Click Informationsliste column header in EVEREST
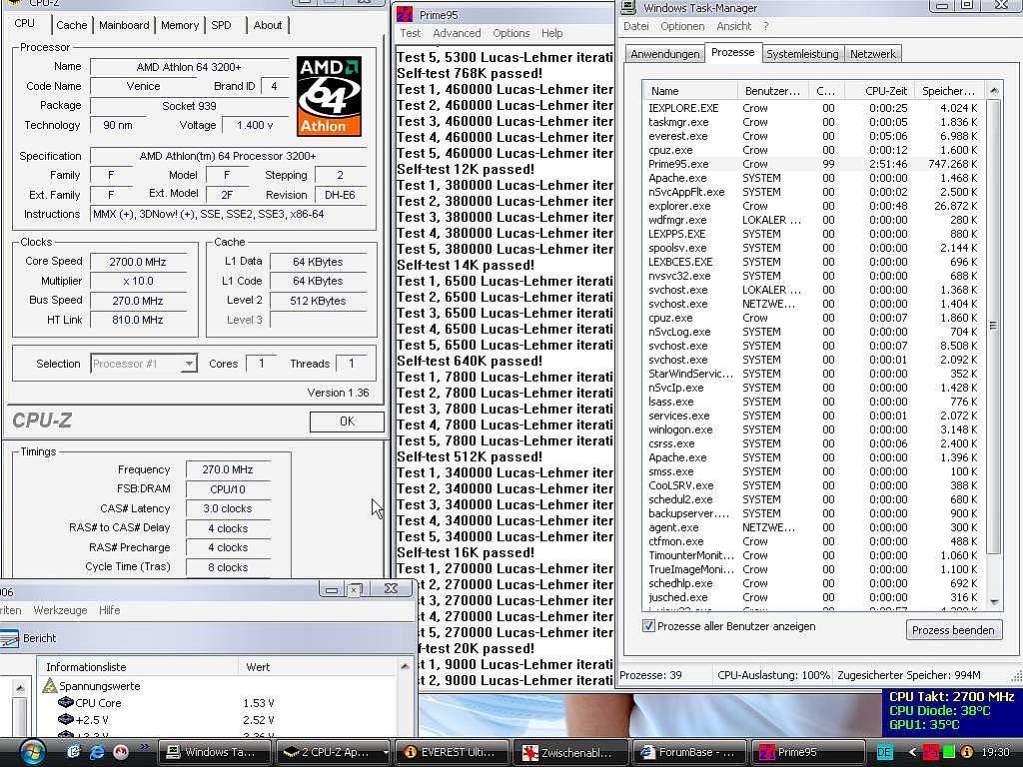Image resolution: width=1023 pixels, height=767 pixels. (138, 667)
